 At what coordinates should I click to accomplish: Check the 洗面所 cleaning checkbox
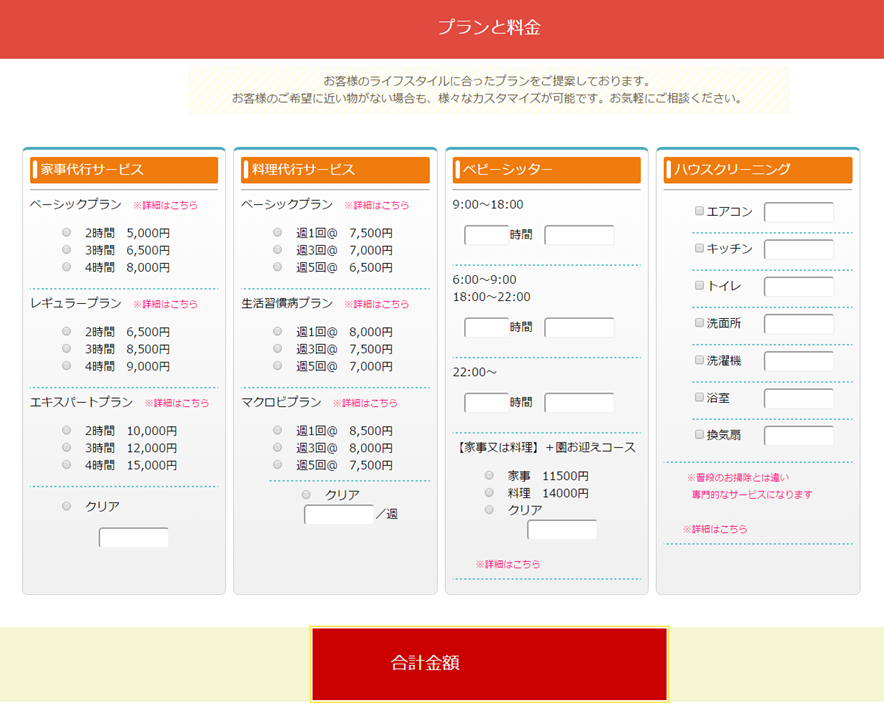(699, 322)
